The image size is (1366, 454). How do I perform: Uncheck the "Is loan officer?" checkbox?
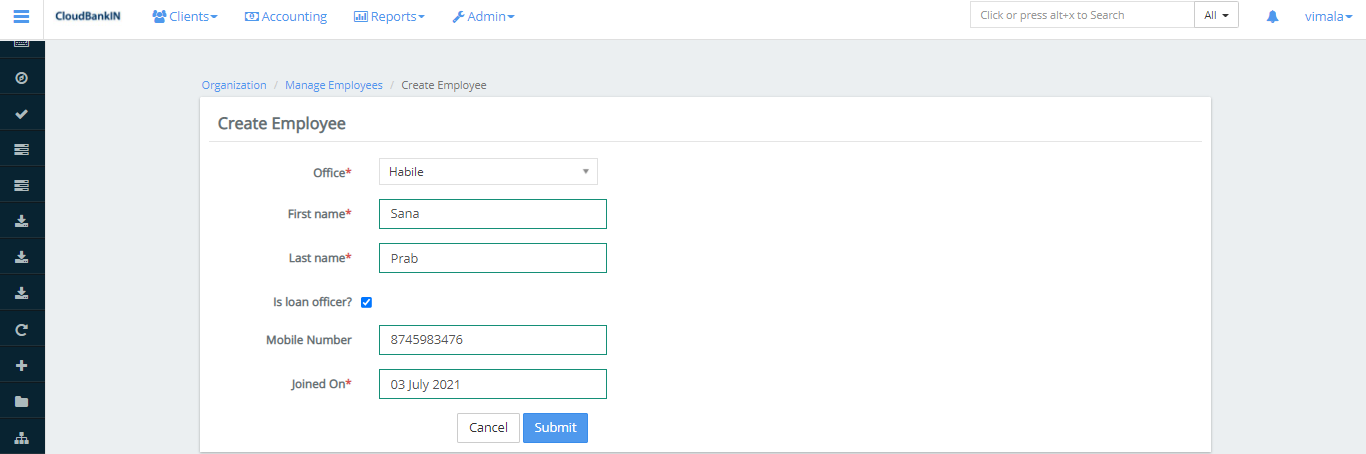coord(366,302)
